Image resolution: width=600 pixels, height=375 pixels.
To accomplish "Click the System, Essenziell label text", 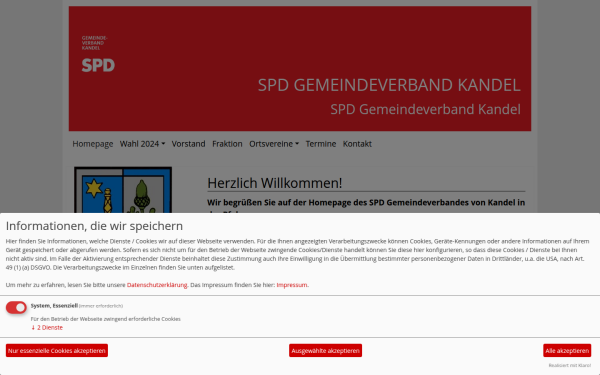I will pos(54,306).
